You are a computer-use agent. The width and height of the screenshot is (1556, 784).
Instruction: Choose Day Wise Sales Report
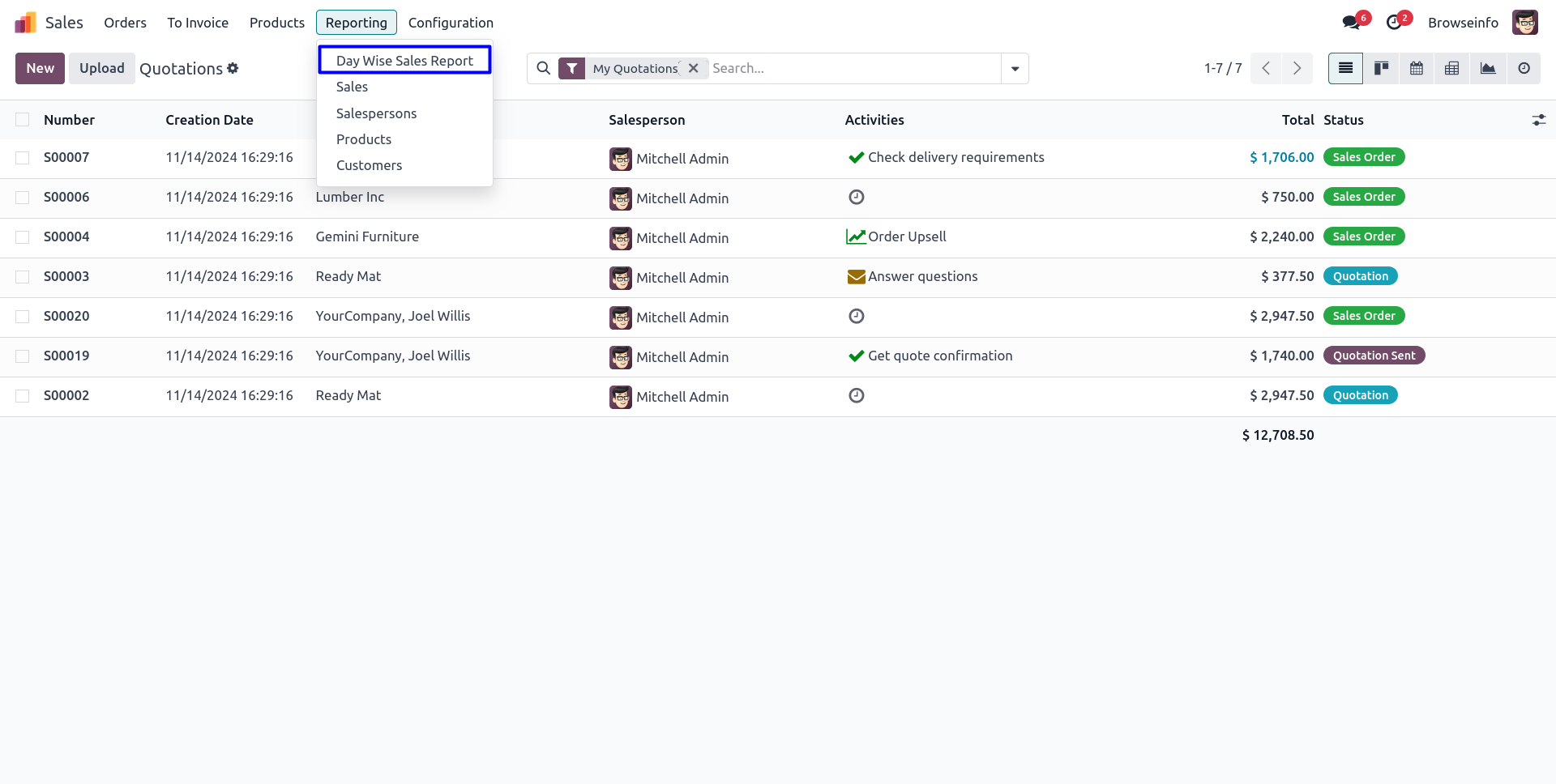pyautogui.click(x=404, y=61)
